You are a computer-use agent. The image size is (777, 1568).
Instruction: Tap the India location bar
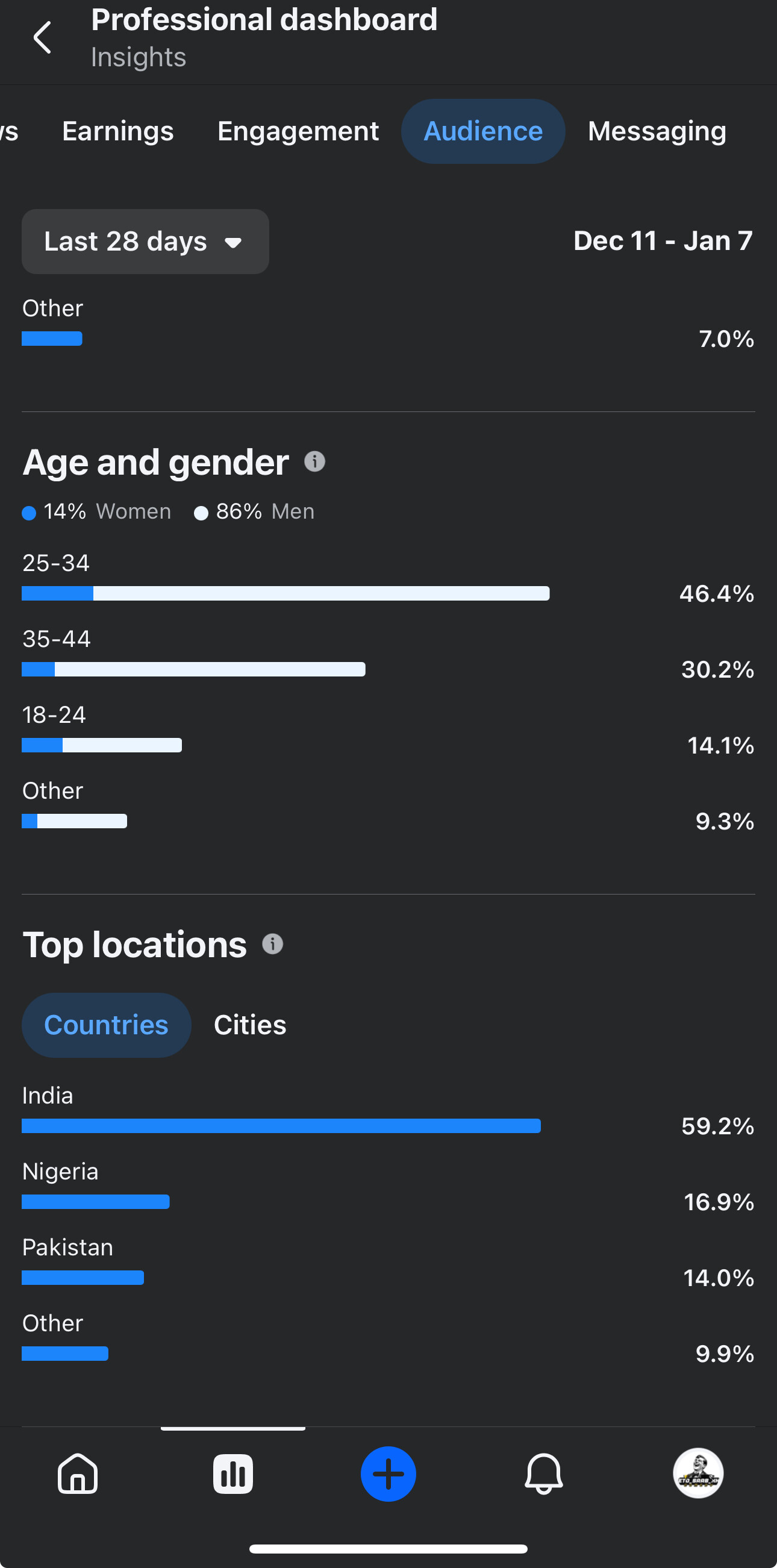coord(281,1126)
